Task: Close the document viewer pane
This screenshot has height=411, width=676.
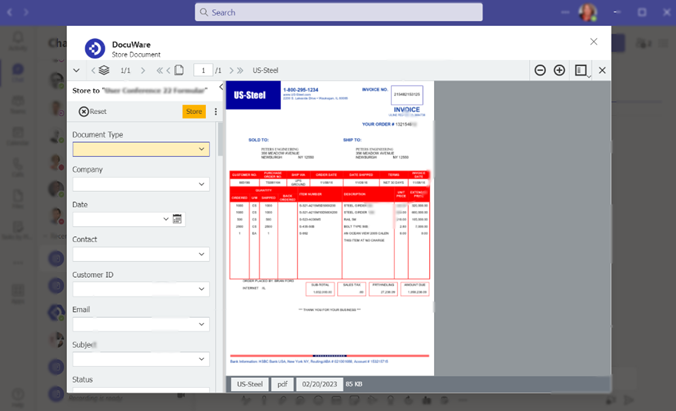Action: pyautogui.click(x=602, y=71)
